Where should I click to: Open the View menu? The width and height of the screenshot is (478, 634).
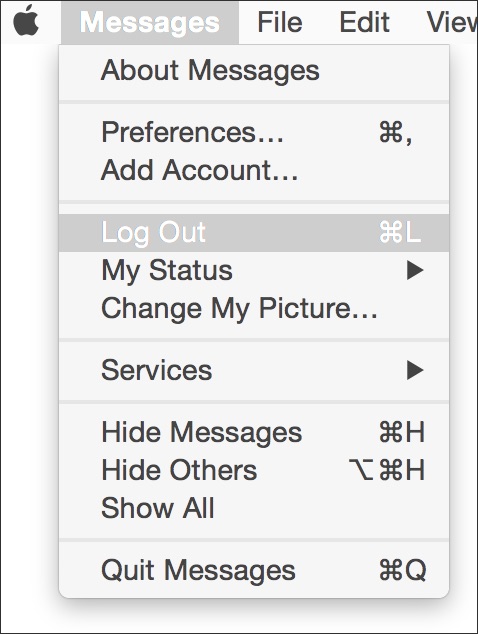(452, 22)
